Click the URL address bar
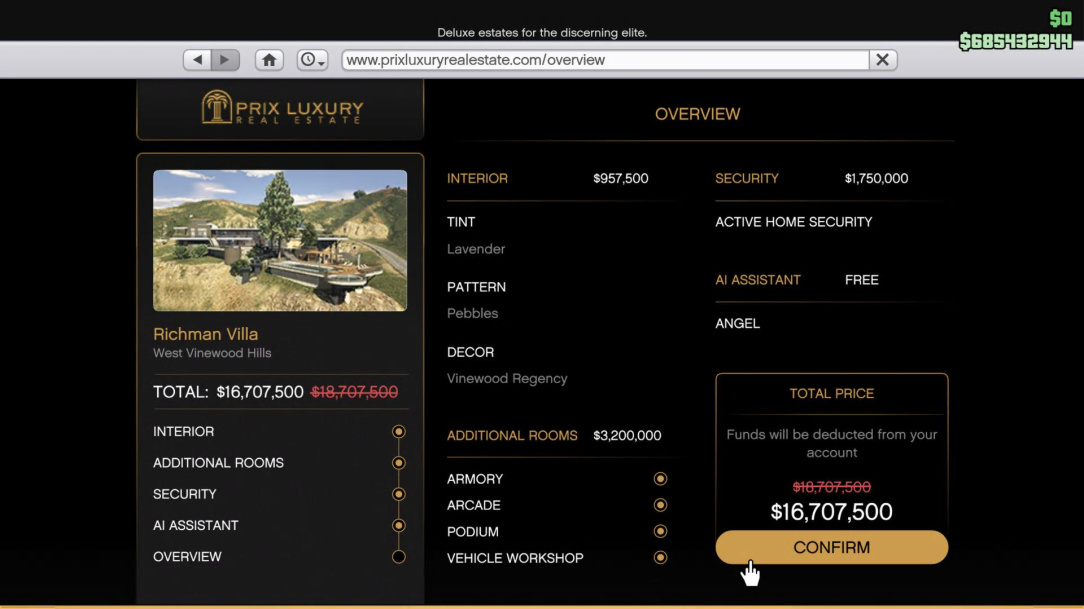This screenshot has height=609, width=1084. [x=606, y=60]
